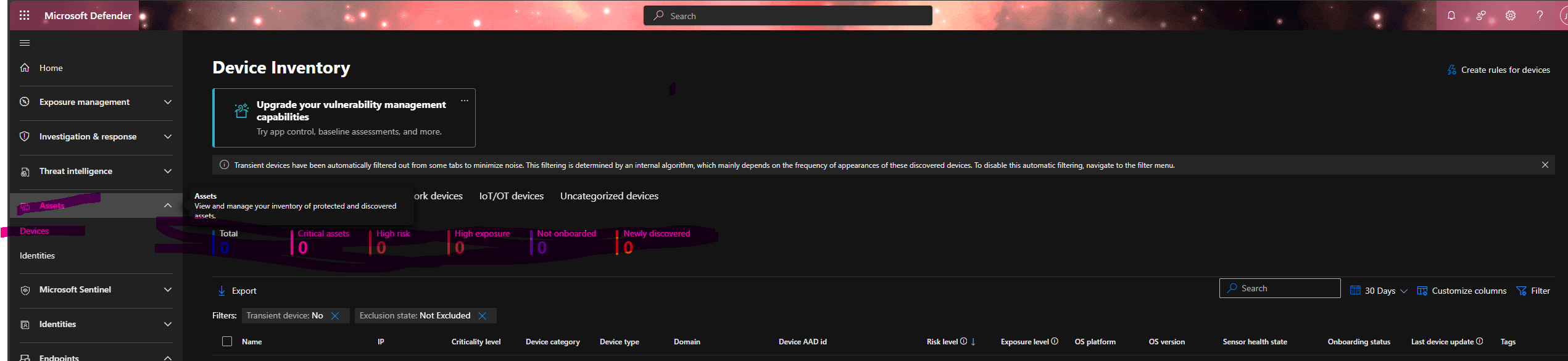Click the Risk level info icon
Viewport: 1568px width, 361px height.
[x=963, y=341]
